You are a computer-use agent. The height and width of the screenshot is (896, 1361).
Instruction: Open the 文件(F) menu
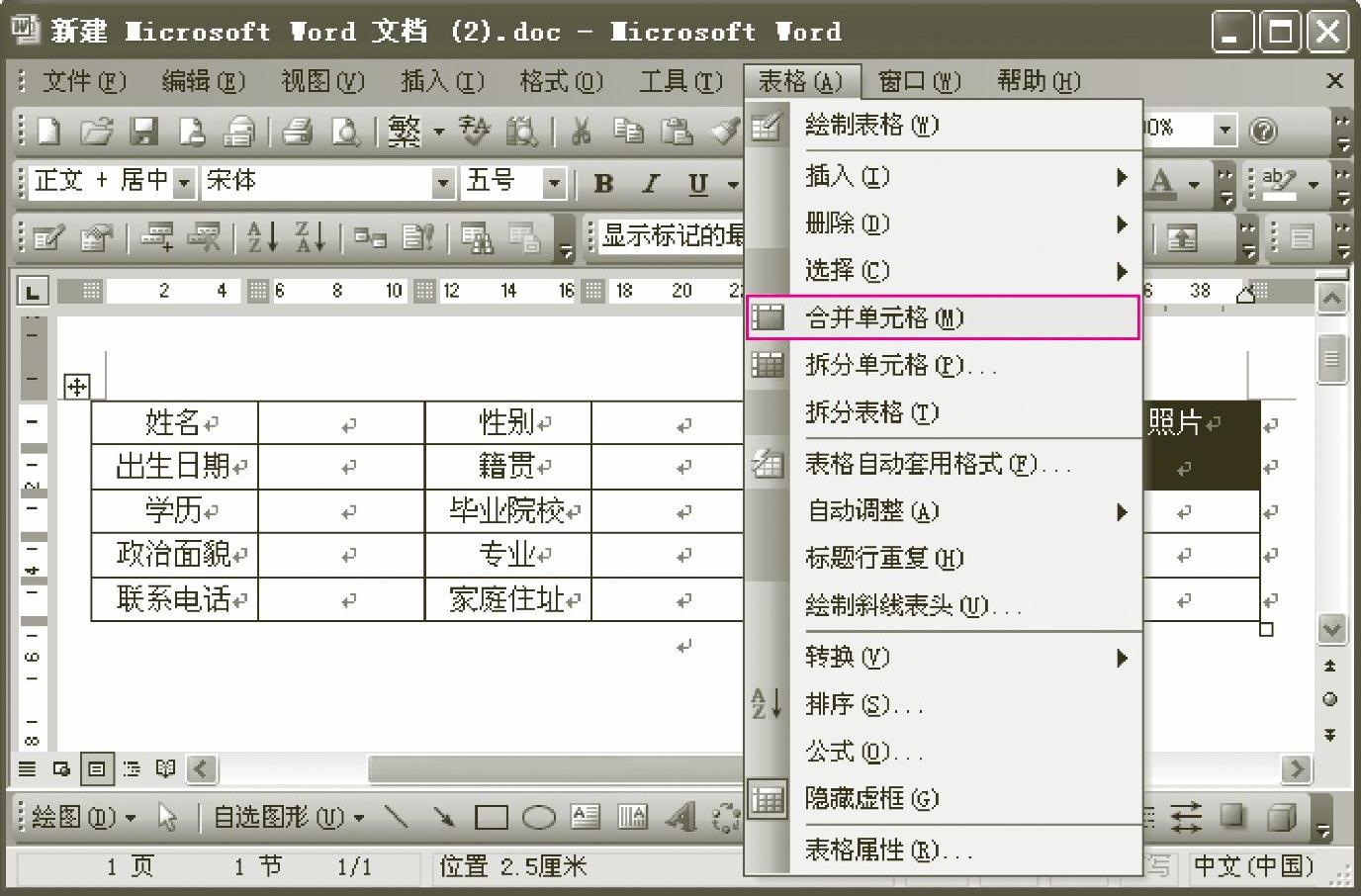[x=84, y=81]
